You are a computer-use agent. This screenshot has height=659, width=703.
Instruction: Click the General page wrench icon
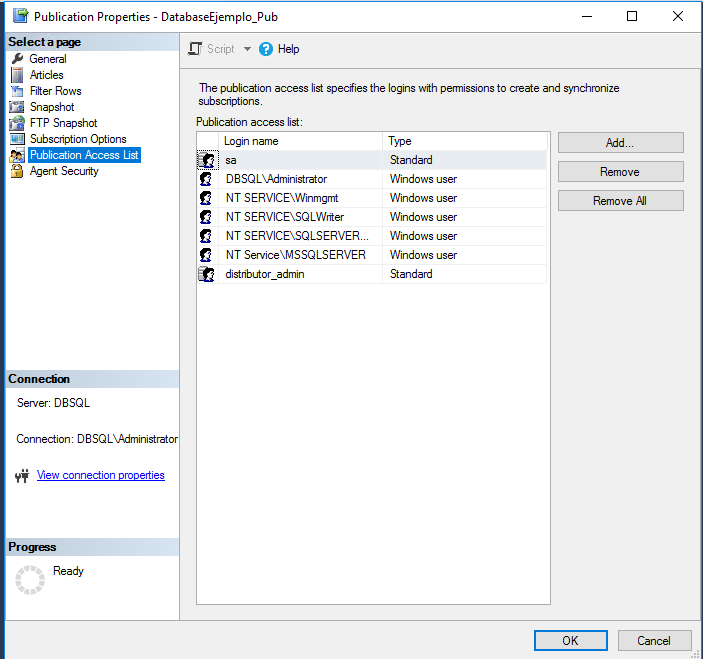(x=17, y=59)
